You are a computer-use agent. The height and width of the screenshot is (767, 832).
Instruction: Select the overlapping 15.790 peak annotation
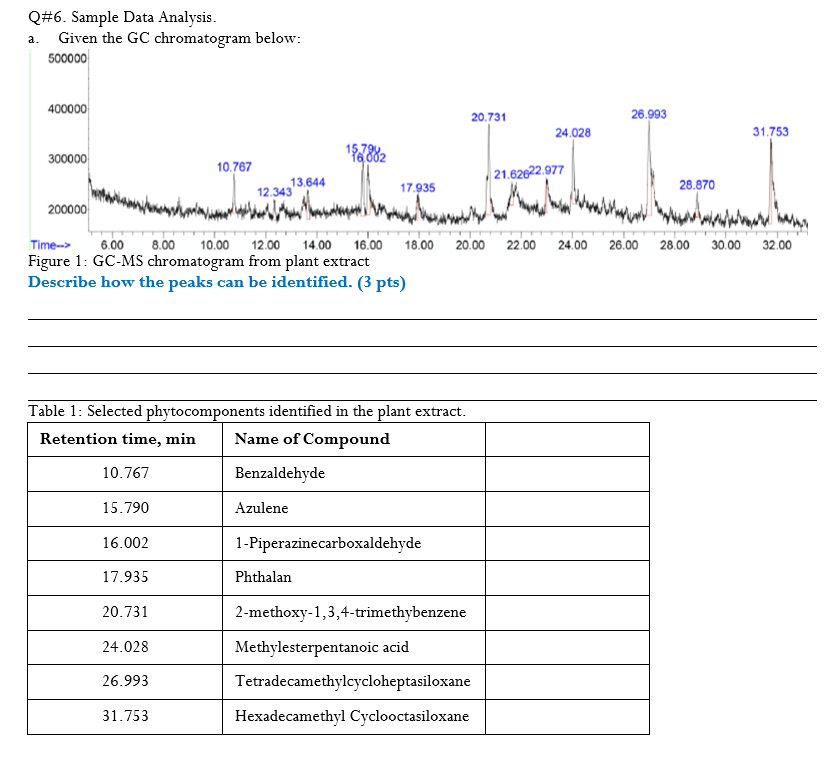tap(364, 147)
